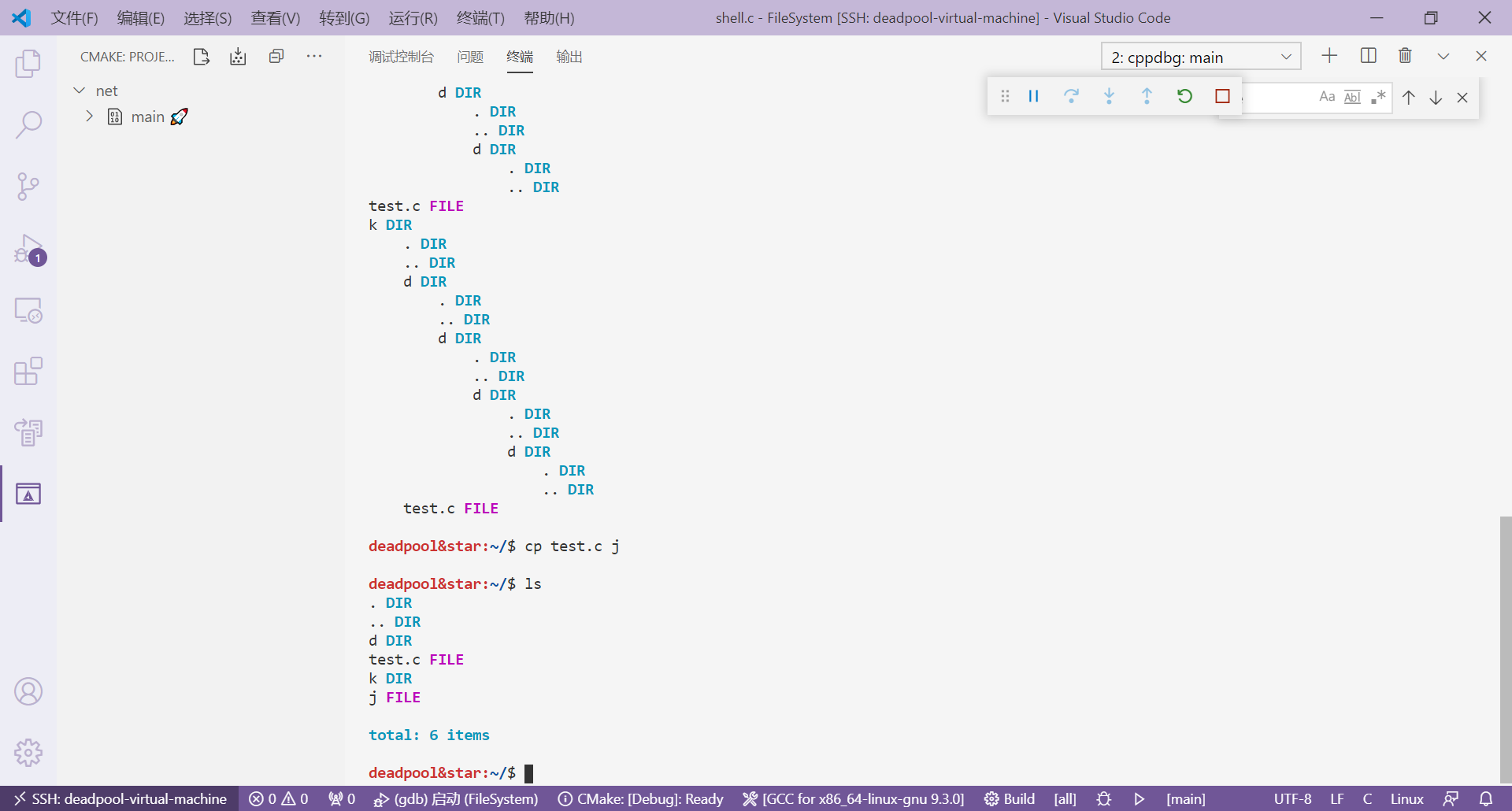This screenshot has width=1512, height=811.
Task: Switch to the 问题 tab
Action: [x=470, y=57]
